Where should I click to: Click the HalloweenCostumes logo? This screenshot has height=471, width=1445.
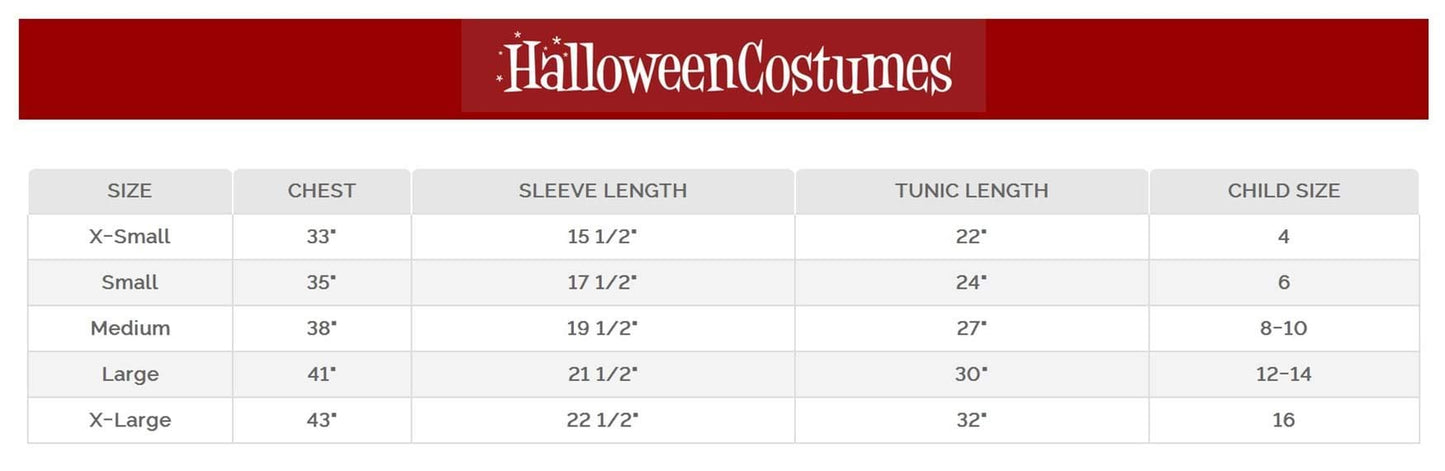coord(723,66)
